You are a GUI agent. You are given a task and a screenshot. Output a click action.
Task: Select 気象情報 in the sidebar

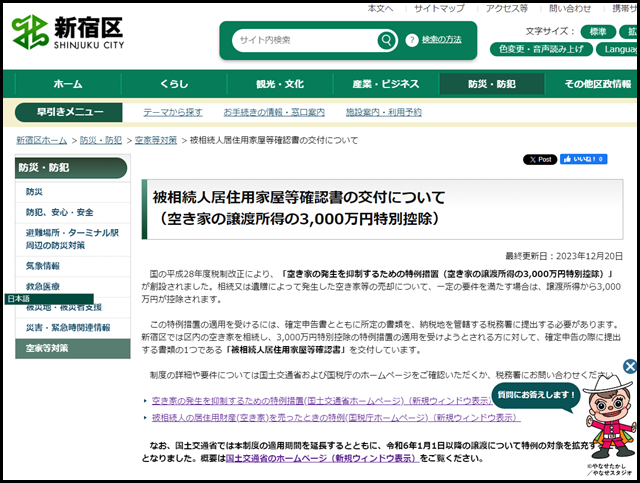73,266
